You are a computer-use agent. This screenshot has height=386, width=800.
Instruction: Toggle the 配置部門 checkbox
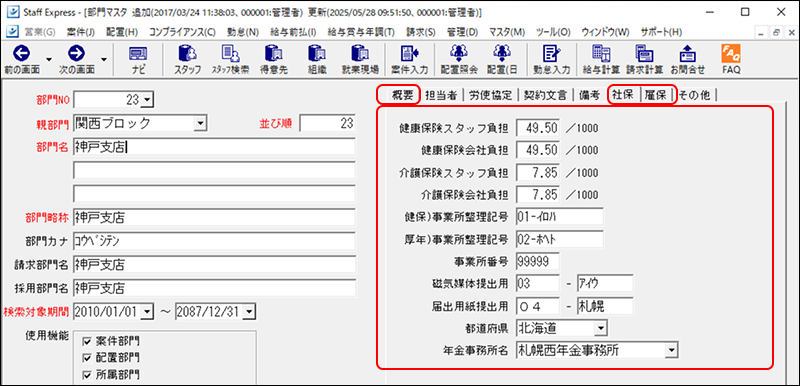pyautogui.click(x=86, y=358)
